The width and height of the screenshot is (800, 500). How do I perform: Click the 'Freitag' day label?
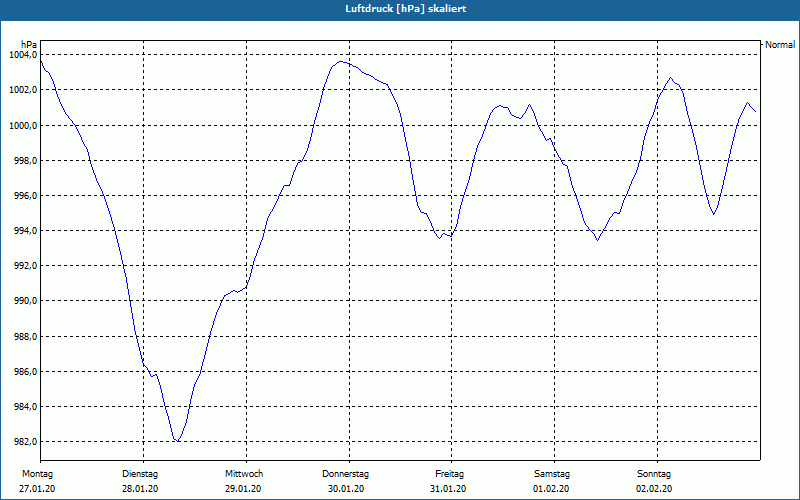coord(449,474)
